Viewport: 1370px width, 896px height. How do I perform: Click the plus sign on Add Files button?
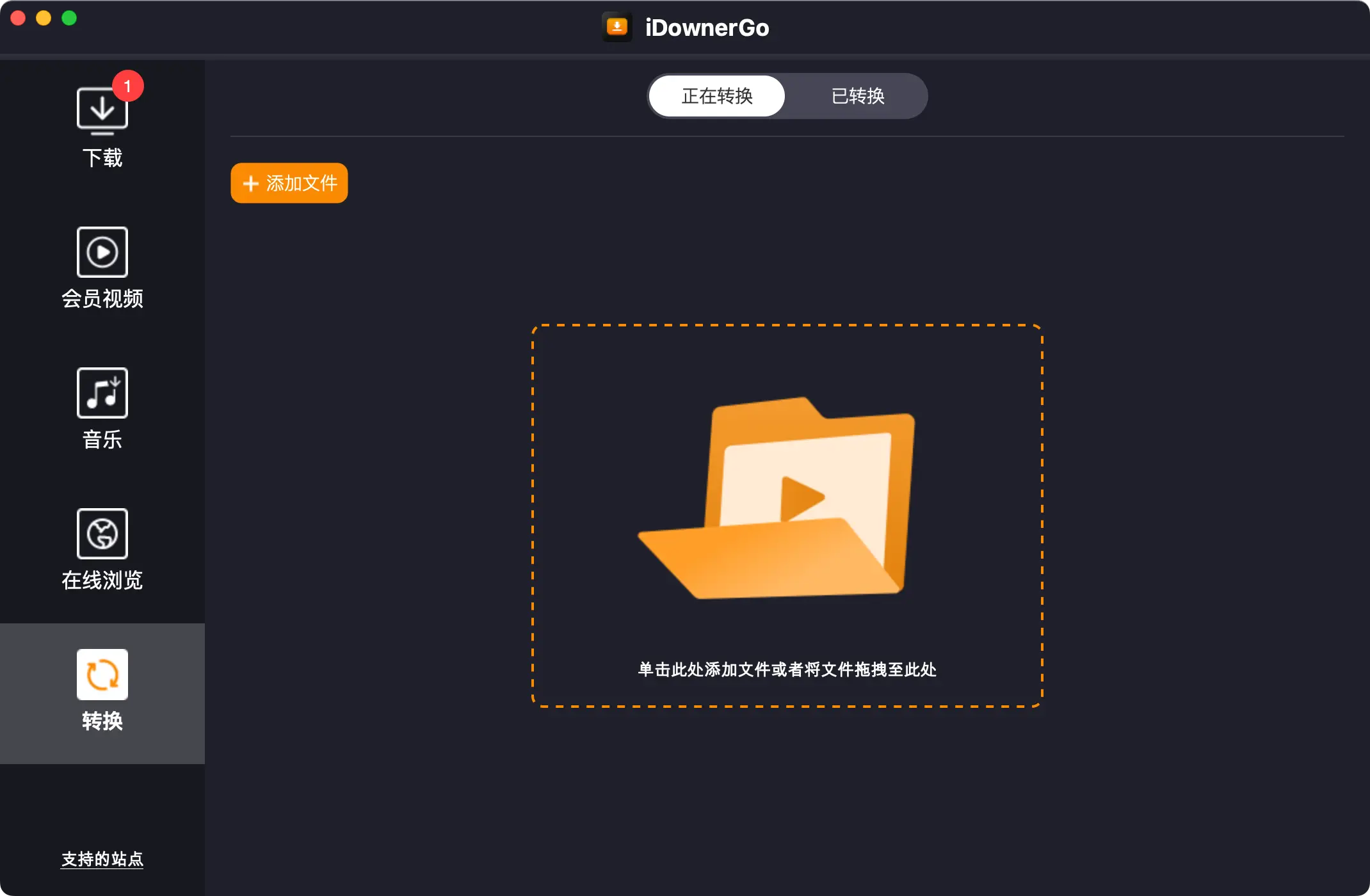coord(251,184)
